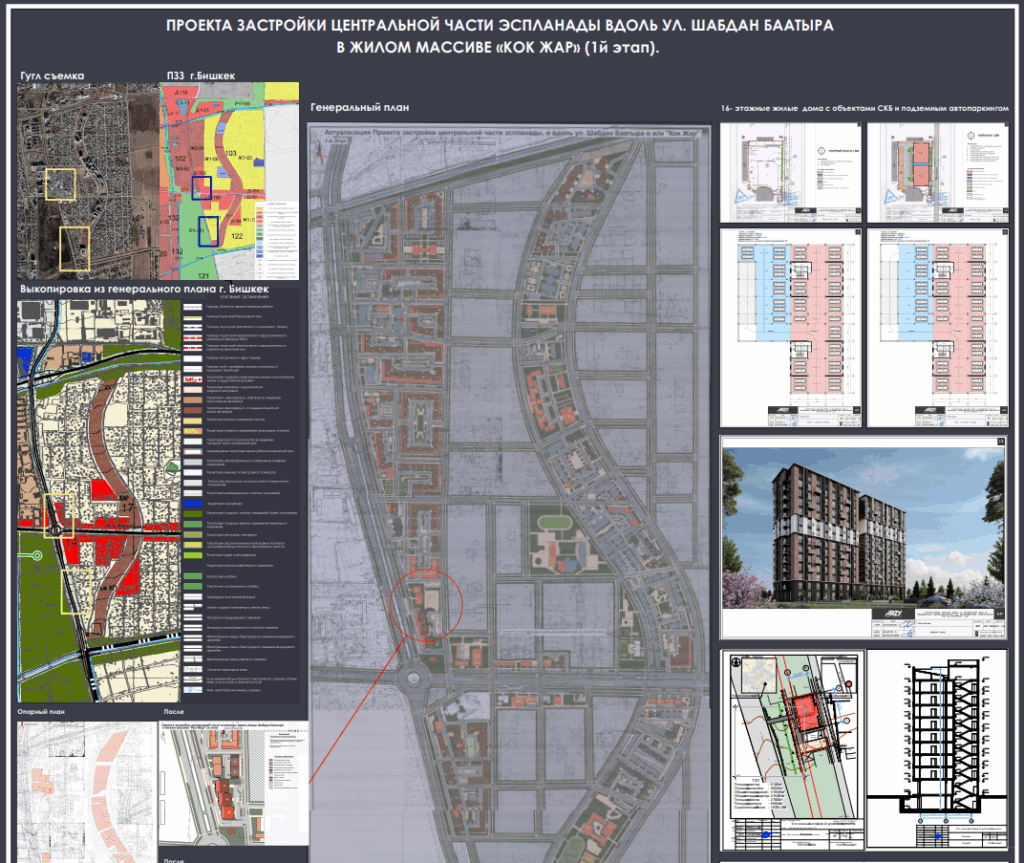Image resolution: width=1024 pixels, height=863 pixels.
Task: Click the 'После' site layout thumbnail
Action: (x=234, y=784)
